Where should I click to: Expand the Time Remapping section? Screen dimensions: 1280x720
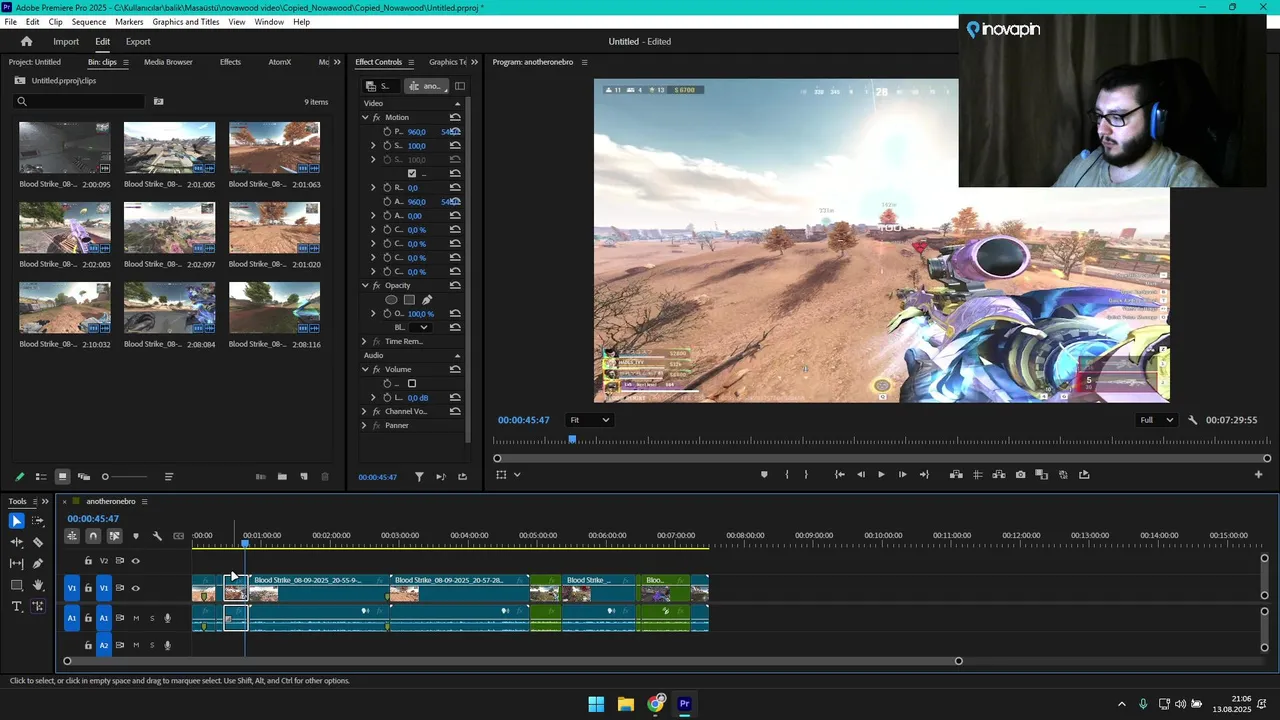coord(364,342)
